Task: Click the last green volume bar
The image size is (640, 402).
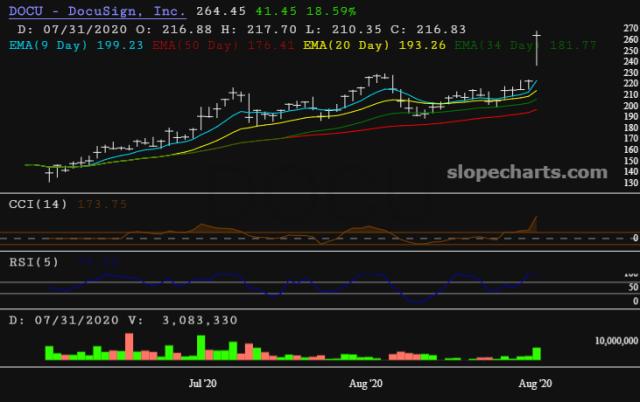Action: [x=537, y=353]
